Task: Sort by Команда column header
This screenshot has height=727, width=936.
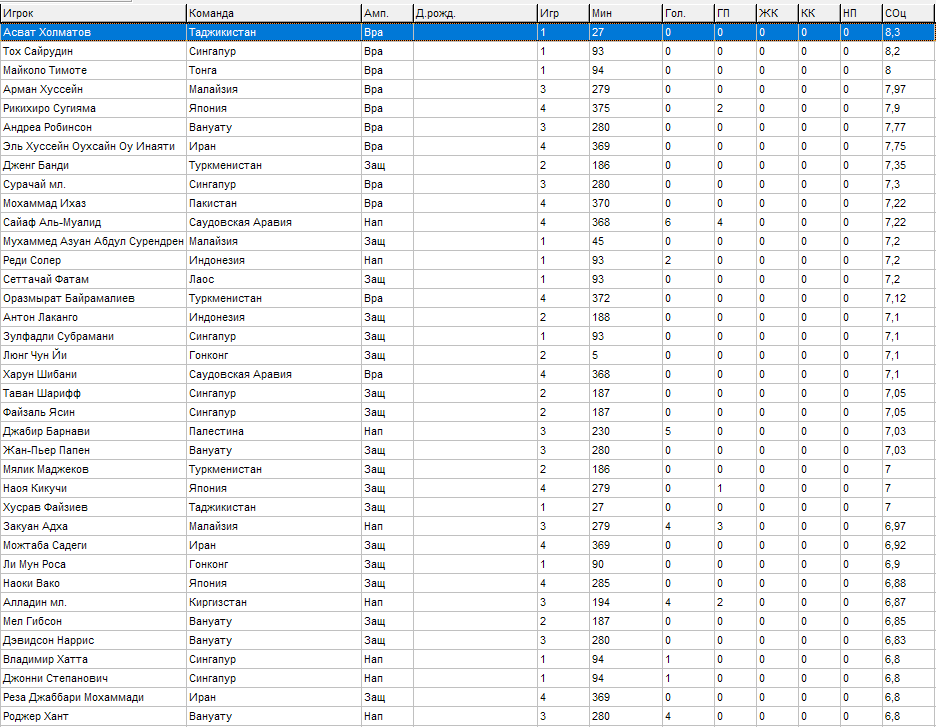Action: point(272,13)
